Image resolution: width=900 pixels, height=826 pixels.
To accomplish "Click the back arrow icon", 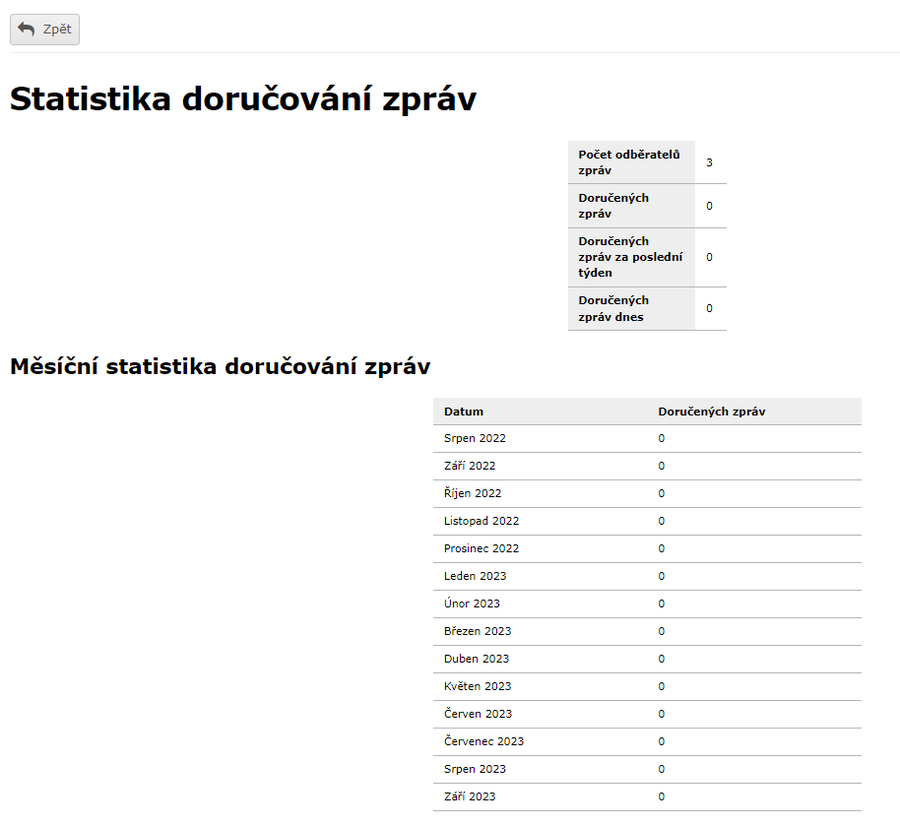I will [26, 29].
